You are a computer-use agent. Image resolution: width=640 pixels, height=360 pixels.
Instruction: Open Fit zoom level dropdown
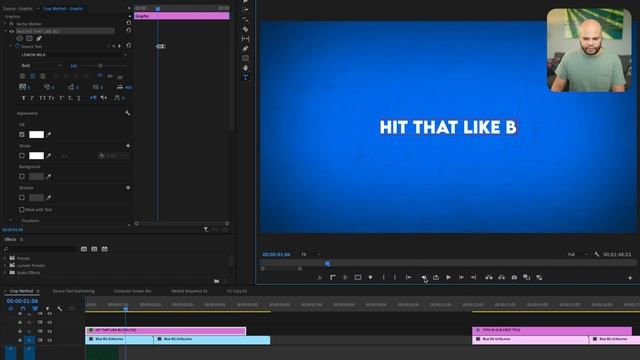pyautogui.click(x=311, y=254)
